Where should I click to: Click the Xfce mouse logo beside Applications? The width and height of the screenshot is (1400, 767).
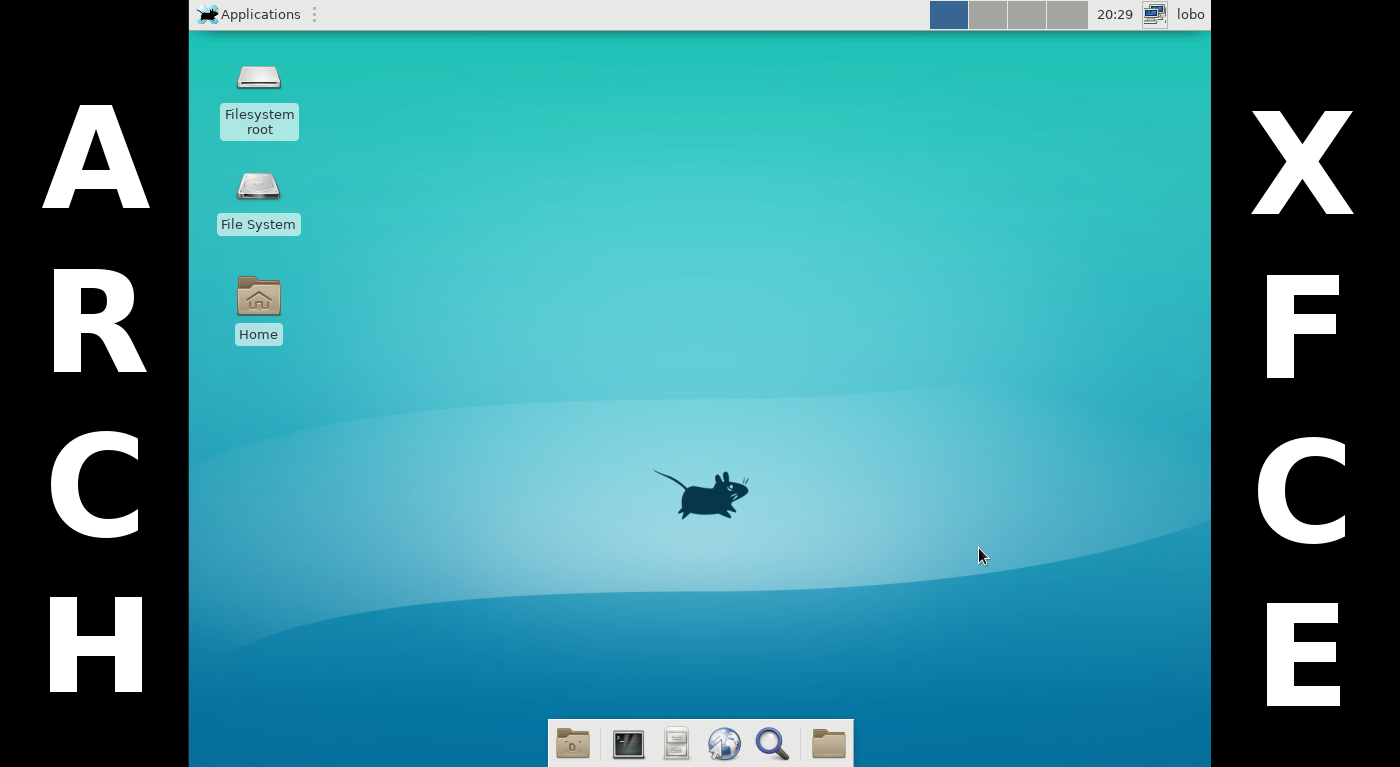pyautogui.click(x=208, y=14)
